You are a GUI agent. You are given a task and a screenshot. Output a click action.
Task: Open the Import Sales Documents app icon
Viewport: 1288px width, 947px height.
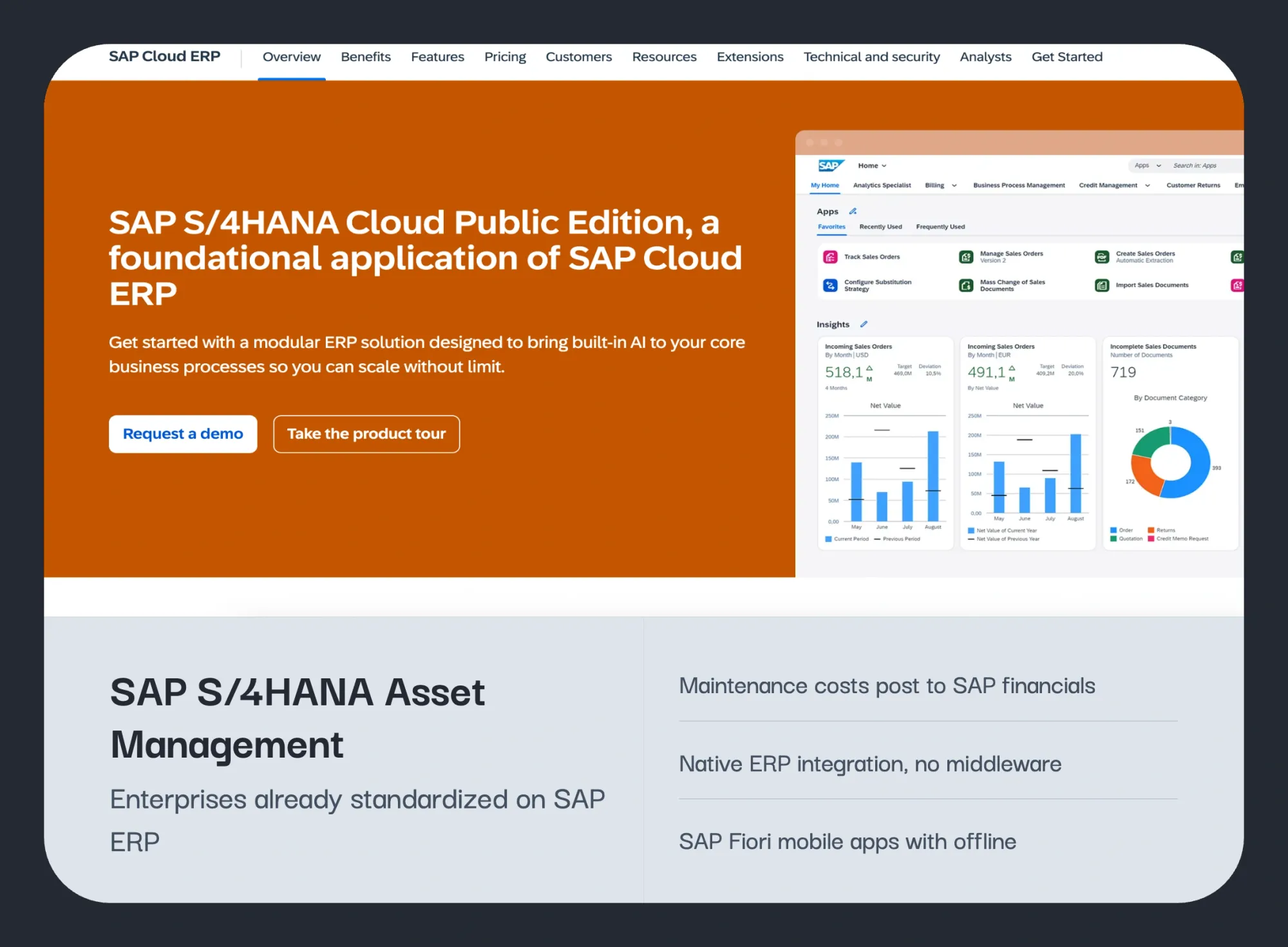[1102, 285]
